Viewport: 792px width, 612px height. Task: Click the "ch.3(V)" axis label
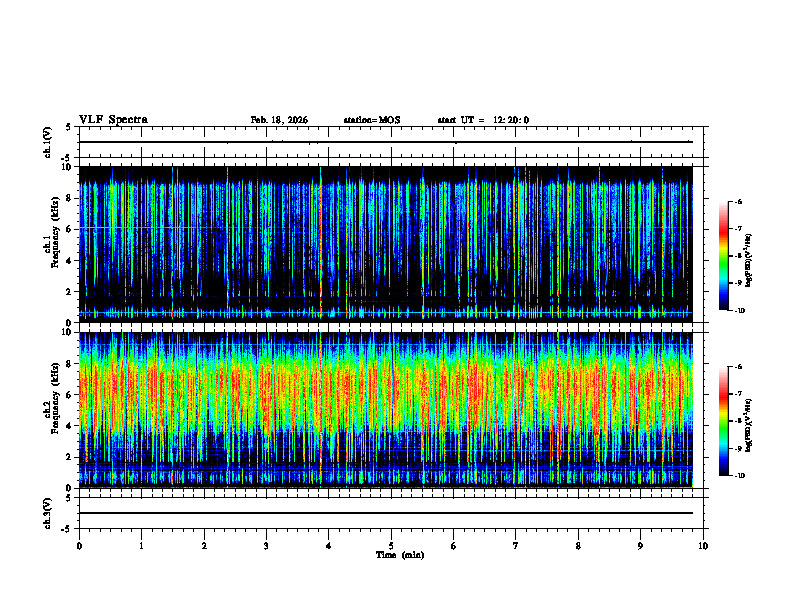(x=47, y=513)
